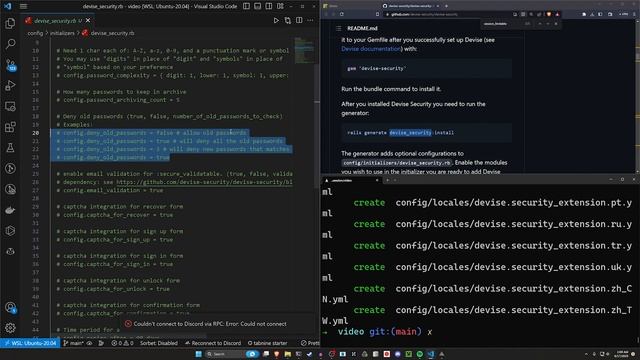
Task: Open the Explorer view in VS Code
Action: [x=10, y=23]
